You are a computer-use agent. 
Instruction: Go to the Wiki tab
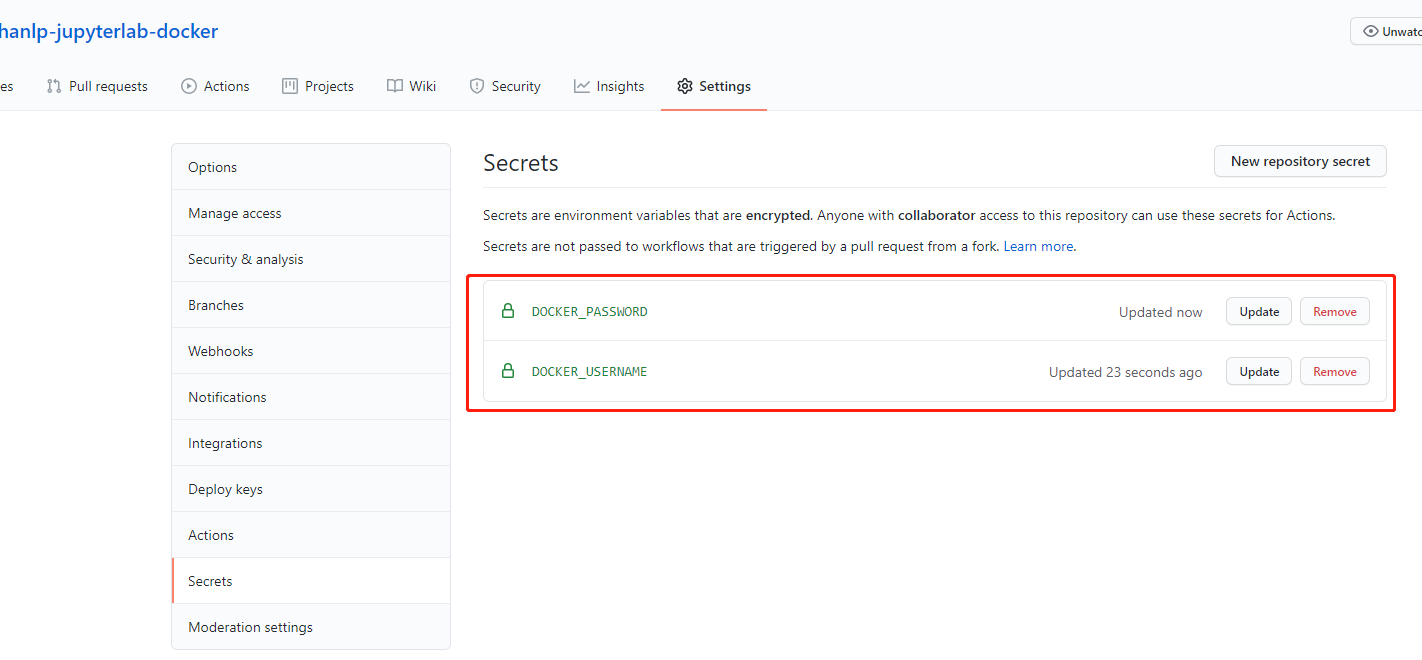(411, 86)
